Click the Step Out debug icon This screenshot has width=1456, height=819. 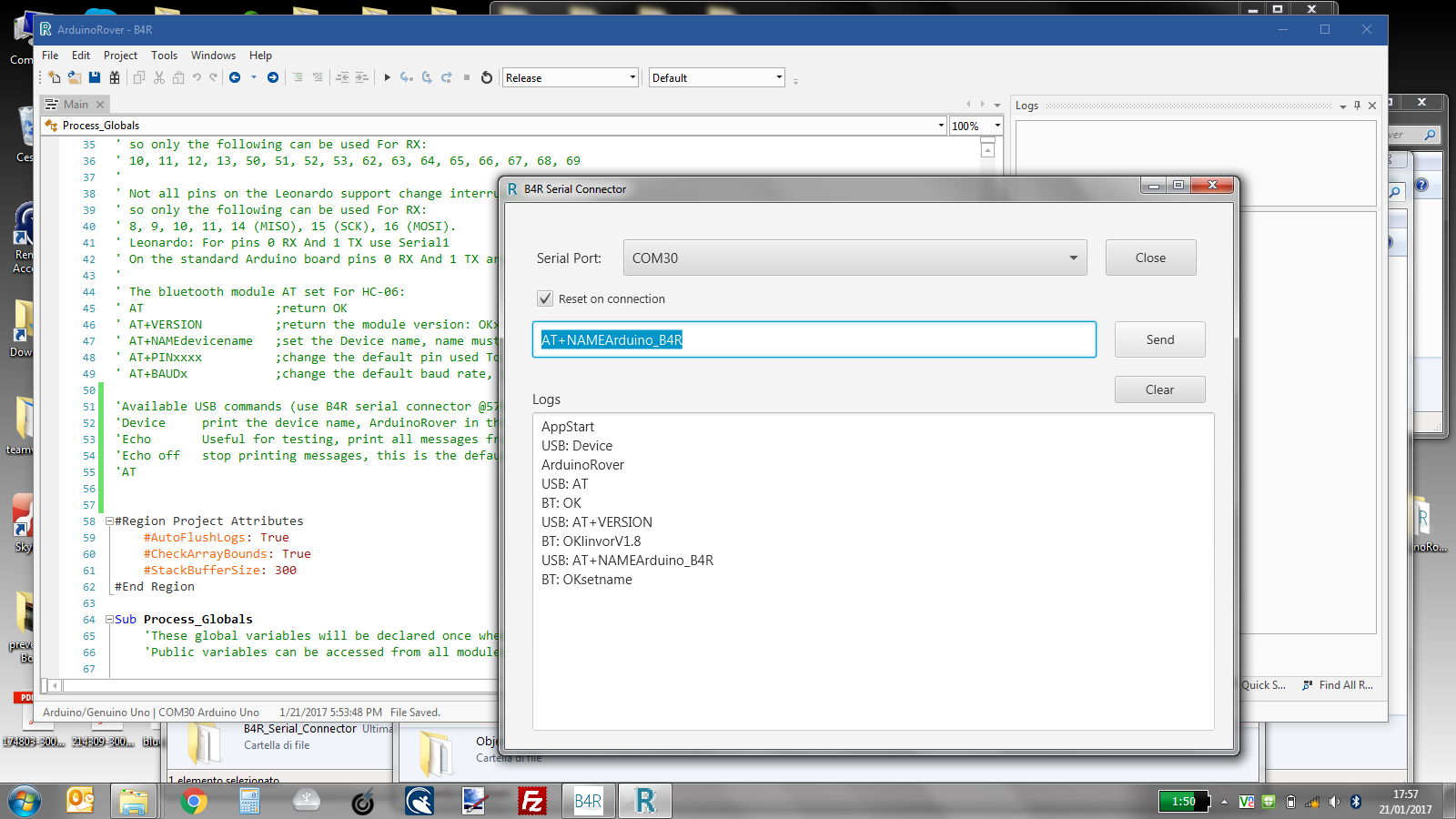447,77
